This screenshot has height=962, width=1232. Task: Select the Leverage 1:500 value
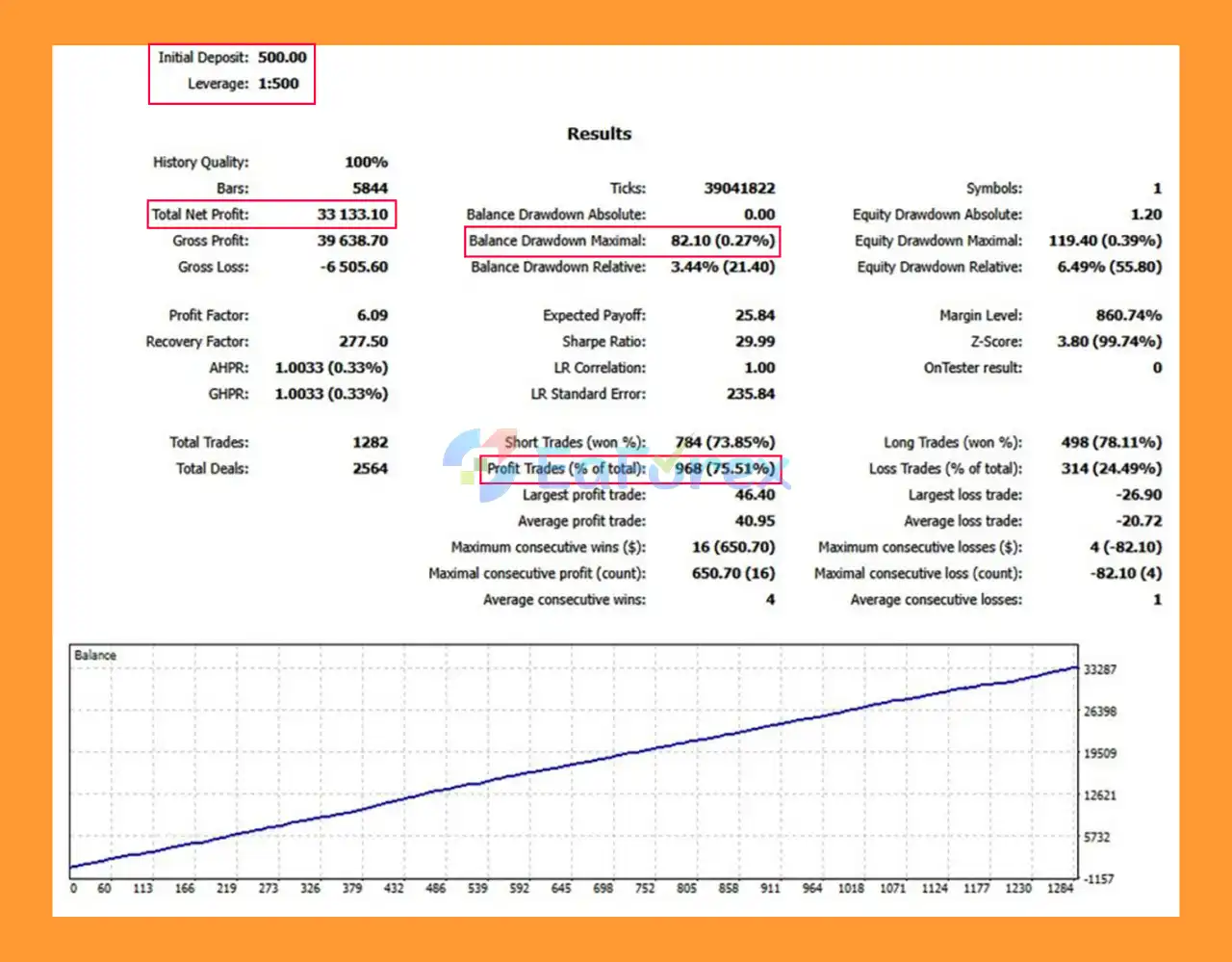[278, 84]
